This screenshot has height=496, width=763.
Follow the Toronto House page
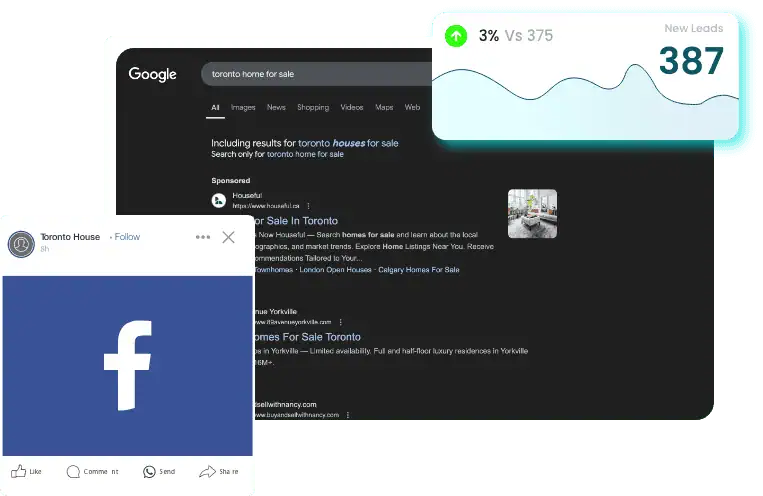pos(127,237)
